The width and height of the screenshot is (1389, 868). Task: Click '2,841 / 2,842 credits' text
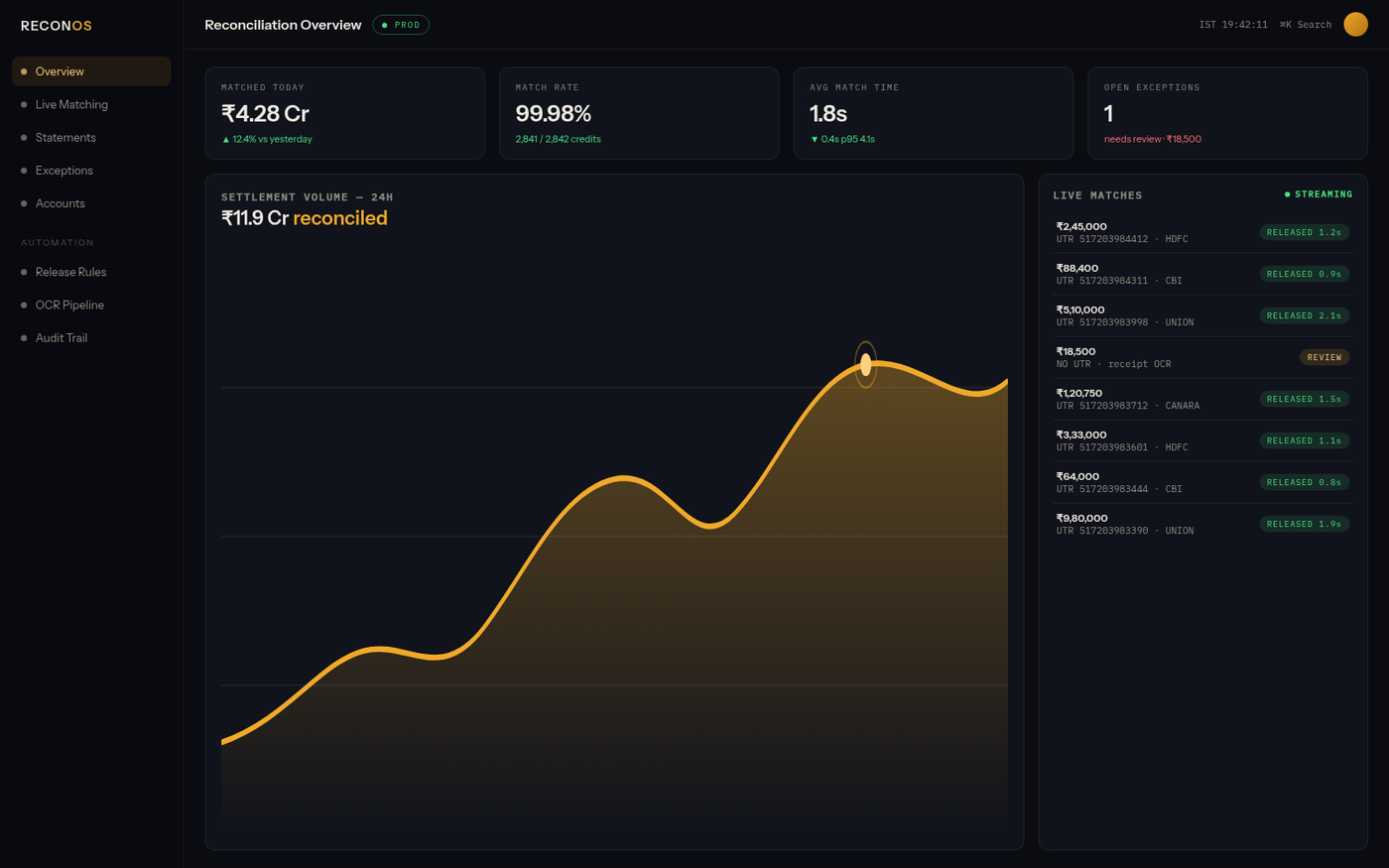tap(558, 139)
